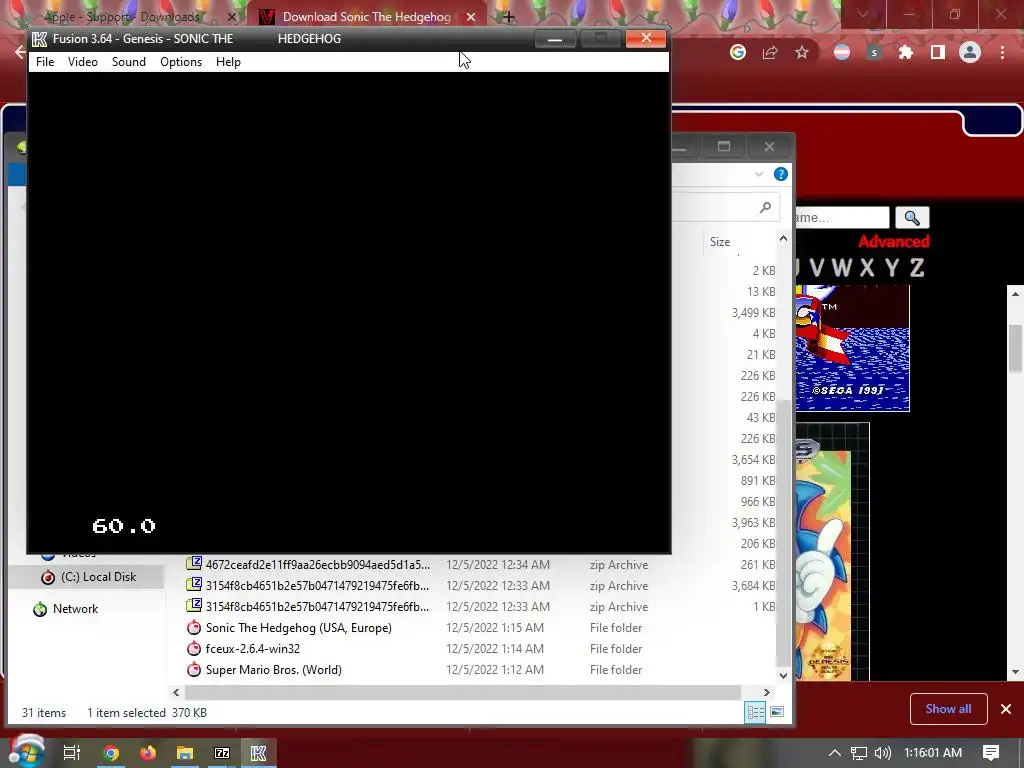
Task: Select letter V in alphabet index
Action: tap(816, 268)
